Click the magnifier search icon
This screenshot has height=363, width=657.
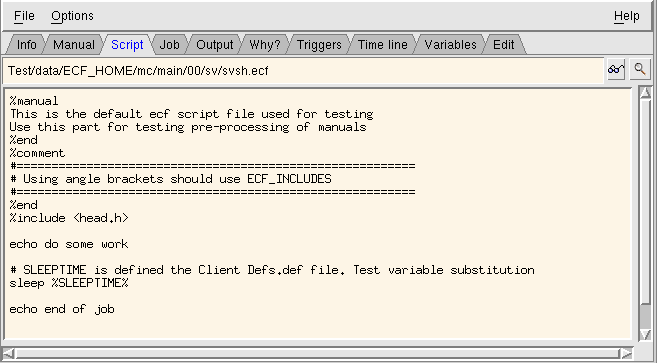[x=640, y=69]
